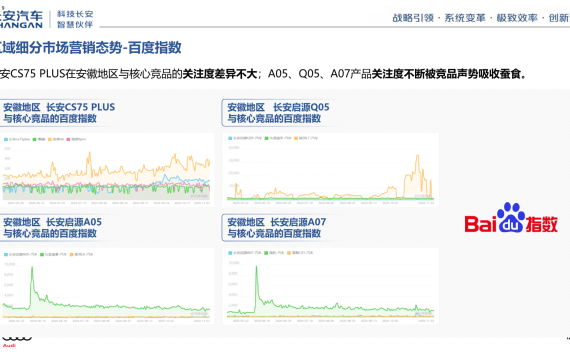
Task: Select the 长安CS75 PLUS chart title box
Action: 58,113
